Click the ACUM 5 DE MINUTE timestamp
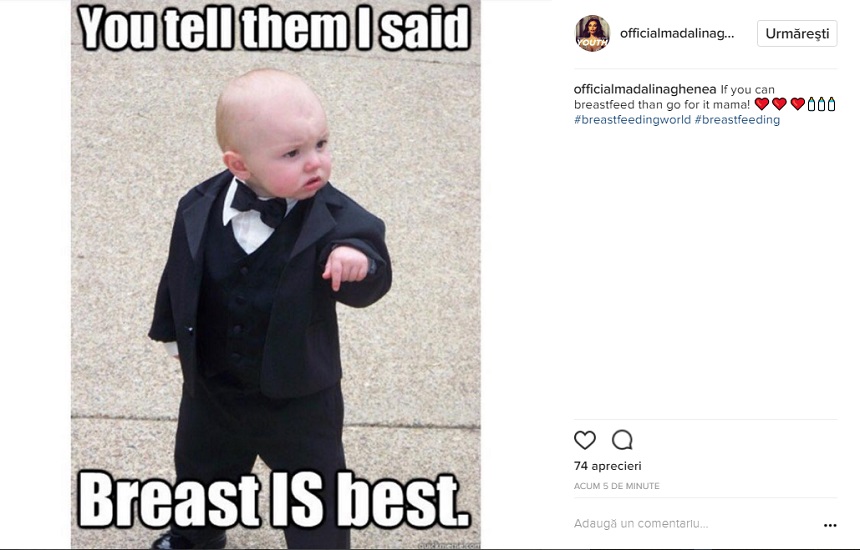 pos(616,486)
